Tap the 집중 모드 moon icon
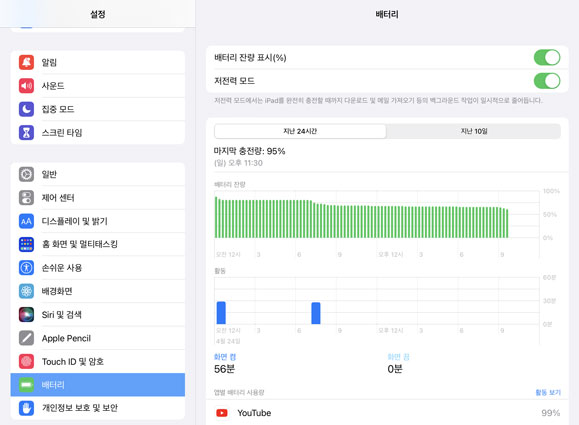The width and height of the screenshot is (579, 425). [x=26, y=109]
